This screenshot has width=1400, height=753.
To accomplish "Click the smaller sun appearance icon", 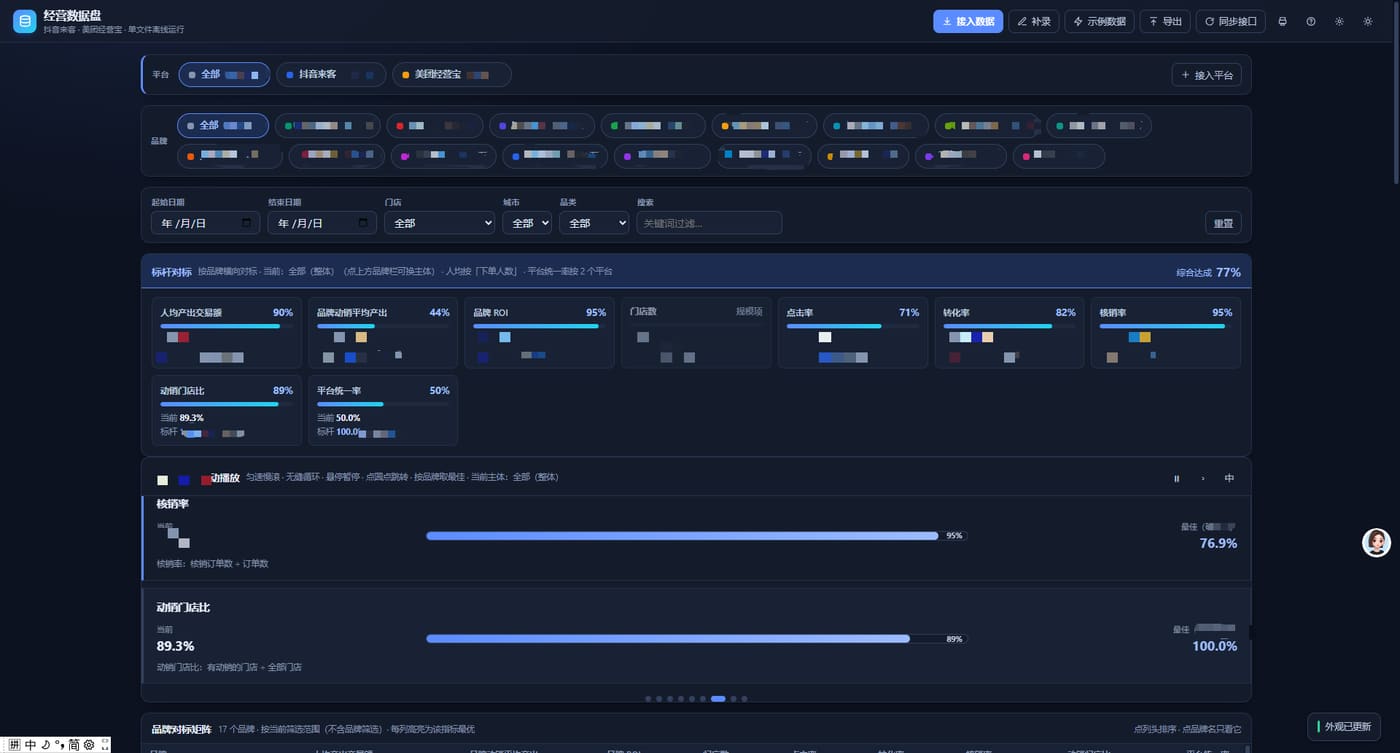I will click(1339, 21).
